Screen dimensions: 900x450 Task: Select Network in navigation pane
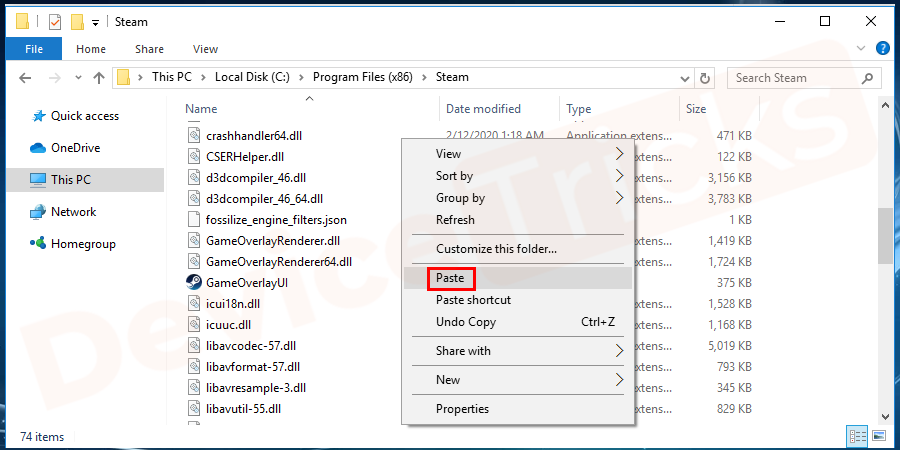(73, 212)
